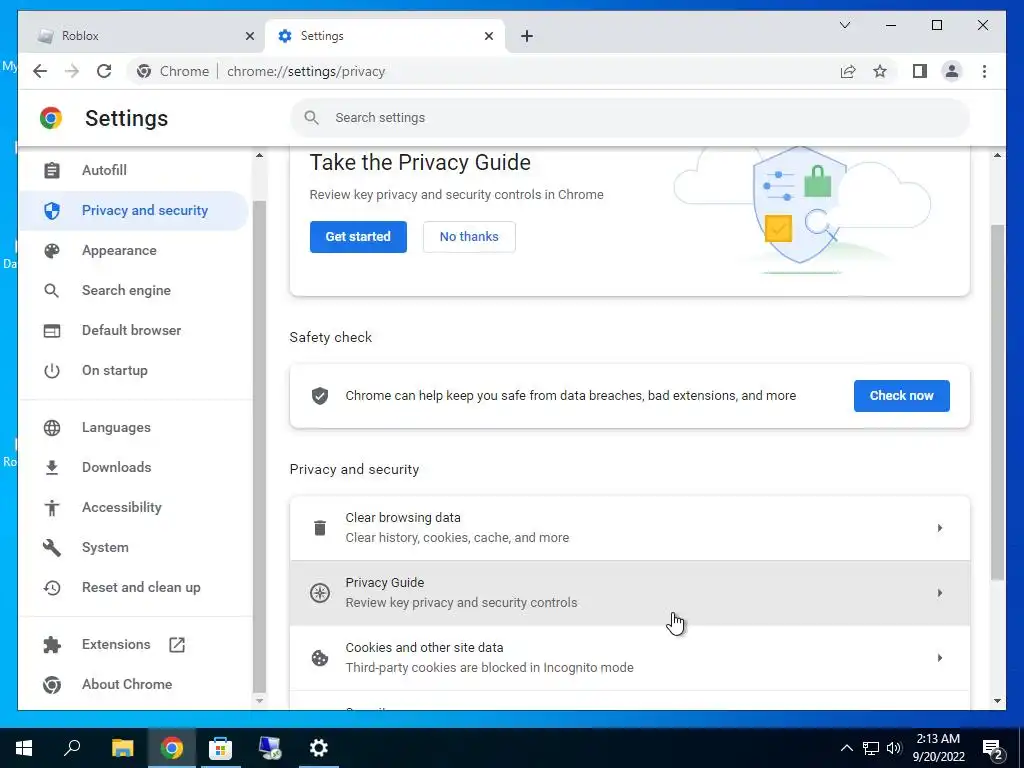Image resolution: width=1024 pixels, height=768 pixels.
Task: Click the Default browser window icon
Action: pyautogui.click(x=52, y=330)
